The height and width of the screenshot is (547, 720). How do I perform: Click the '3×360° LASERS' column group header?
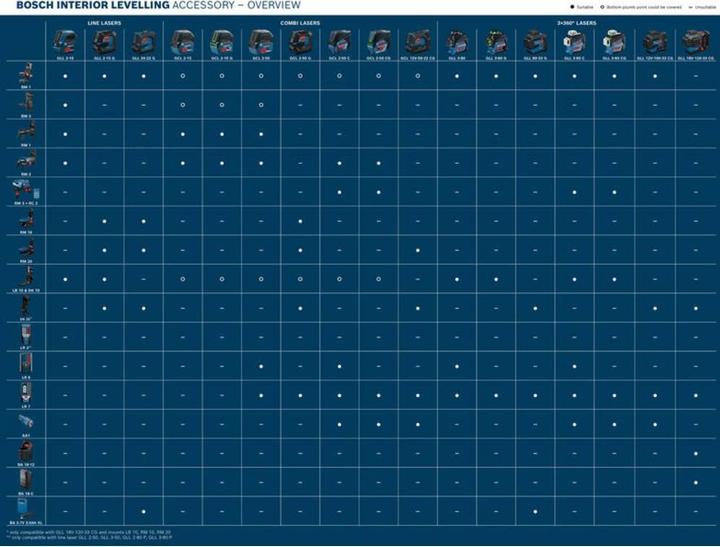click(577, 23)
